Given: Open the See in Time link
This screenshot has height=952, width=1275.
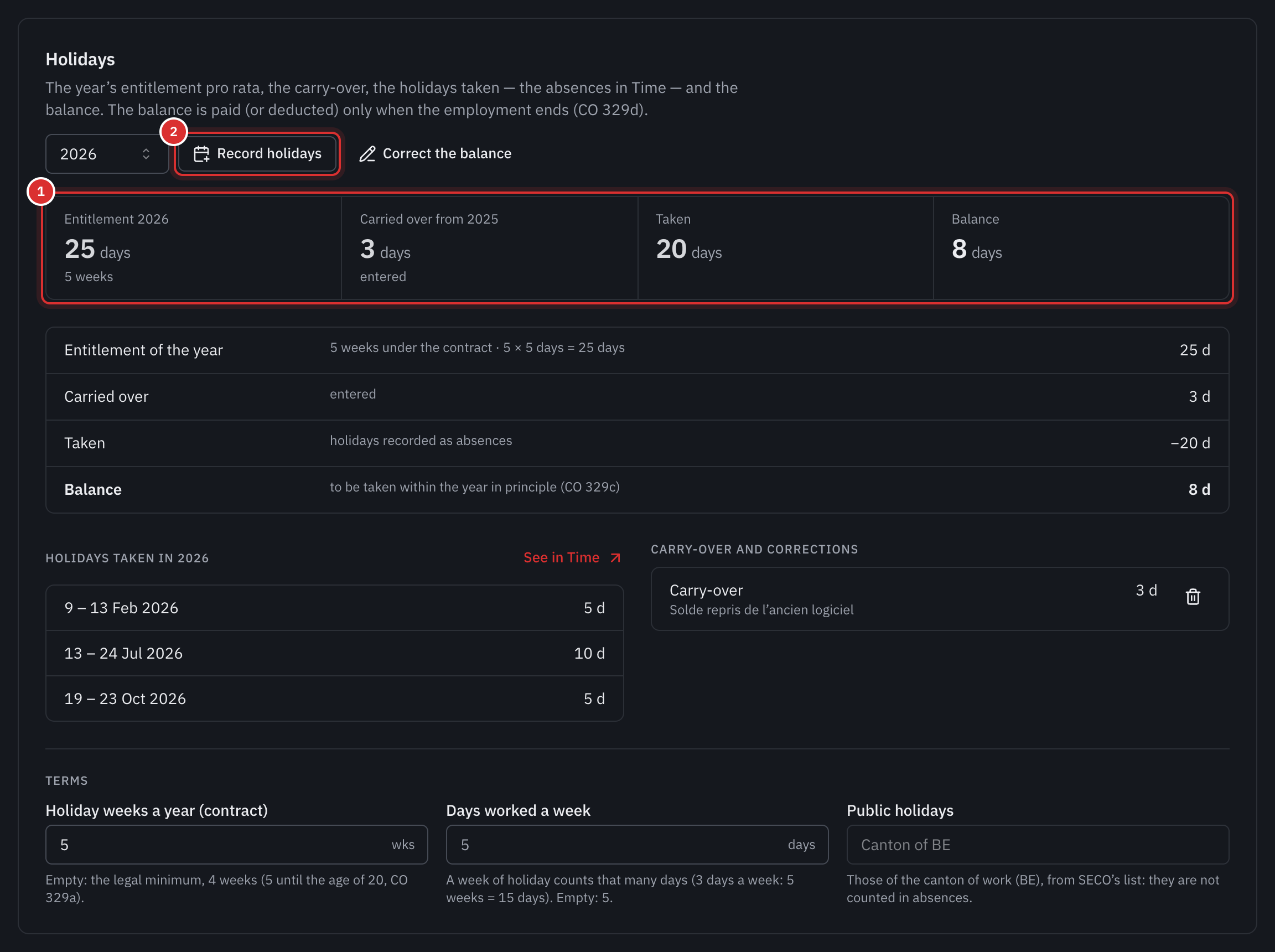Looking at the screenshot, I should click(572, 557).
